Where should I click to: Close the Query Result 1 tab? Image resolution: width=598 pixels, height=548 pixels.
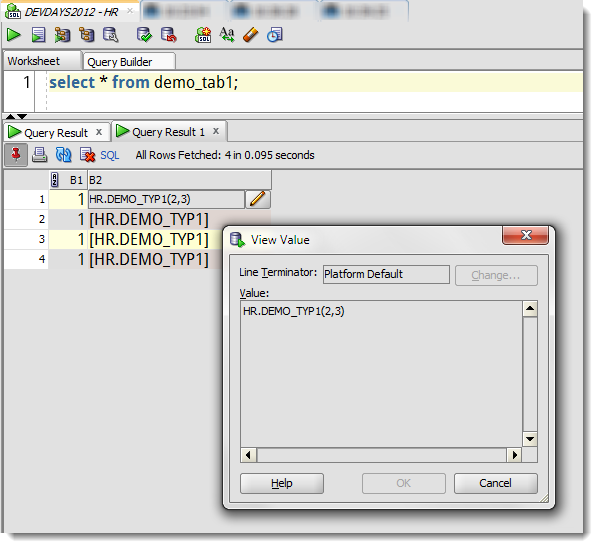(x=216, y=131)
